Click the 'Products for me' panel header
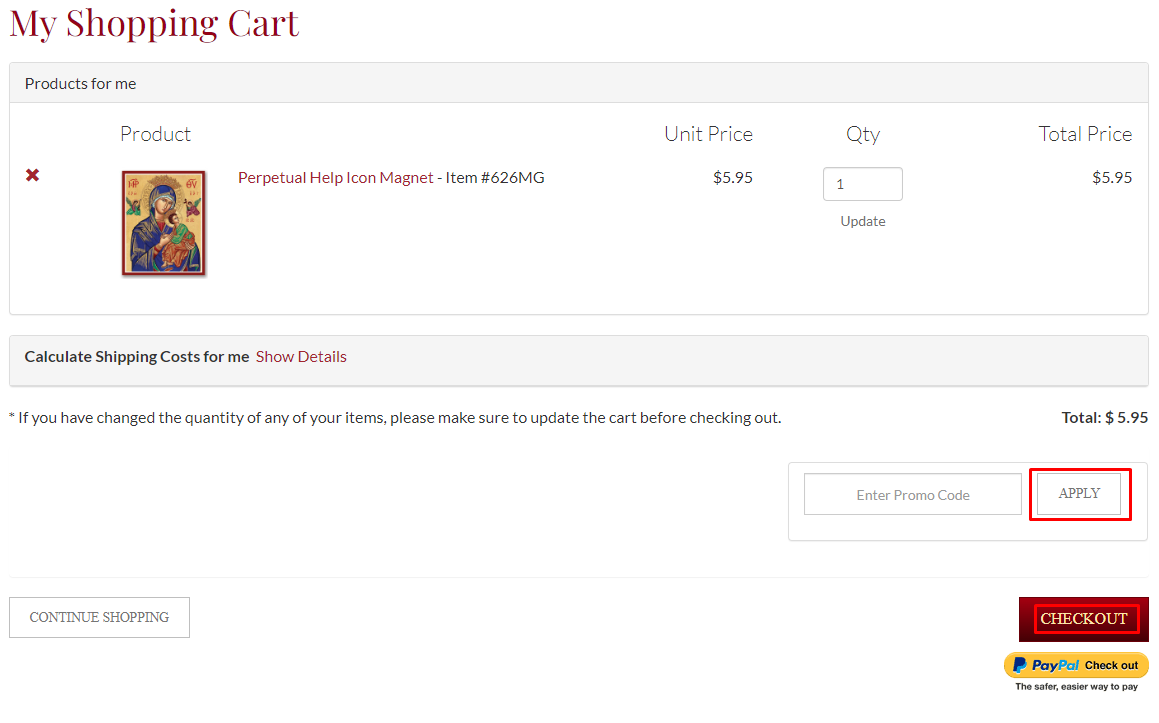 click(x=80, y=84)
